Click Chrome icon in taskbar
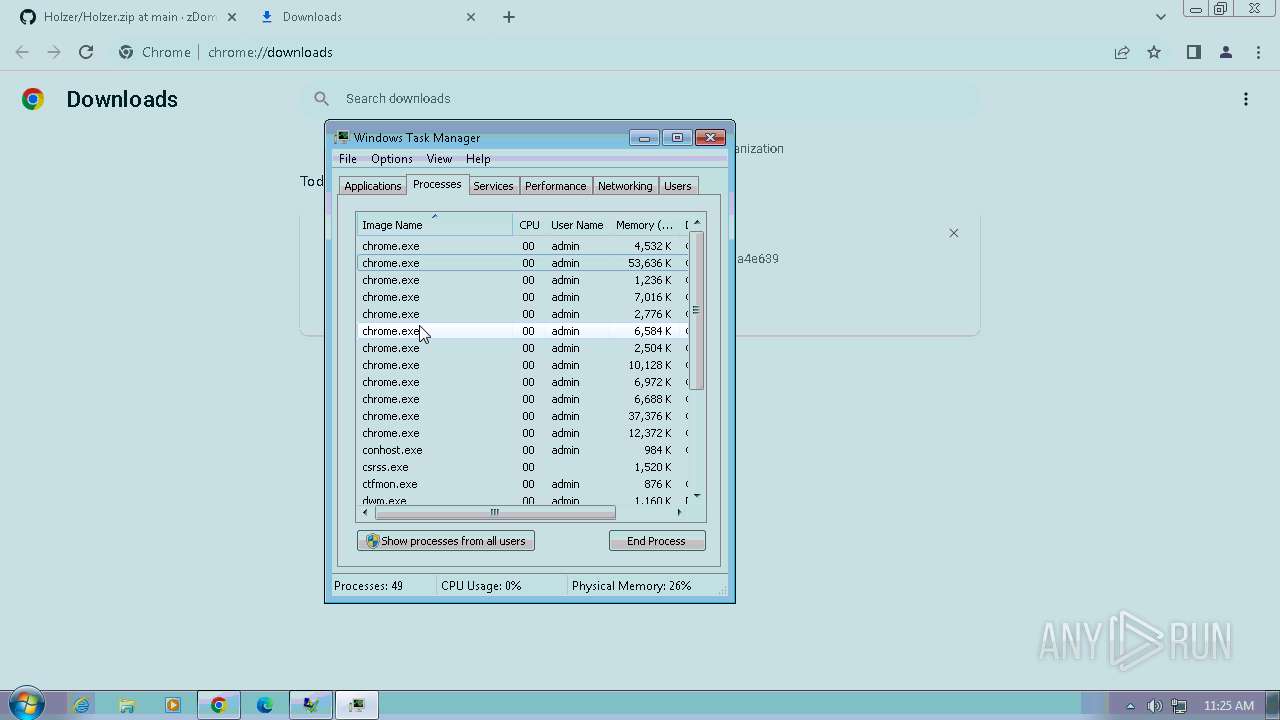 tap(219, 705)
